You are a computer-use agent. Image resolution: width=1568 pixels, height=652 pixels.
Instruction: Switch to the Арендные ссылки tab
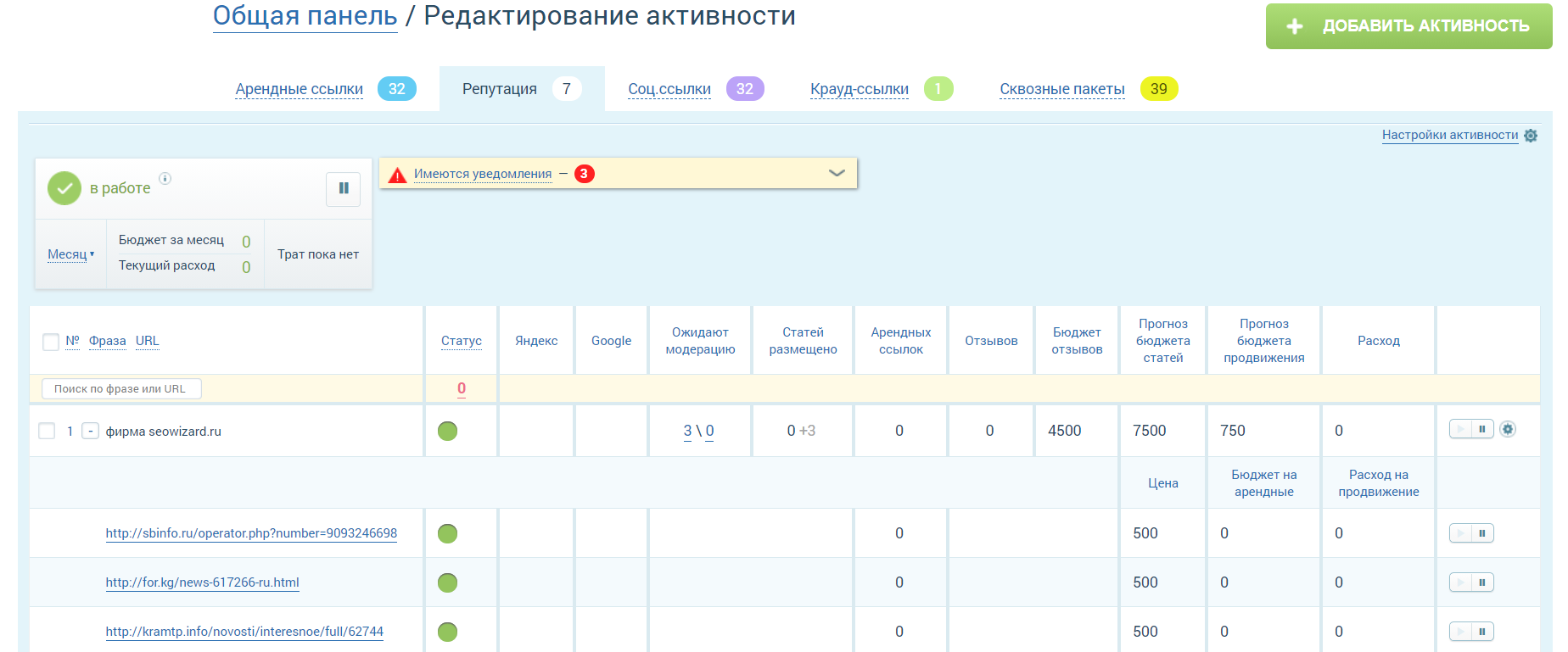(300, 89)
